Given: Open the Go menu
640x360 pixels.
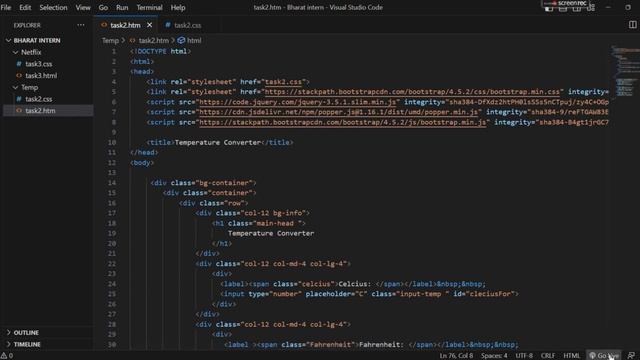Looking at the screenshot, I should click(103, 7).
